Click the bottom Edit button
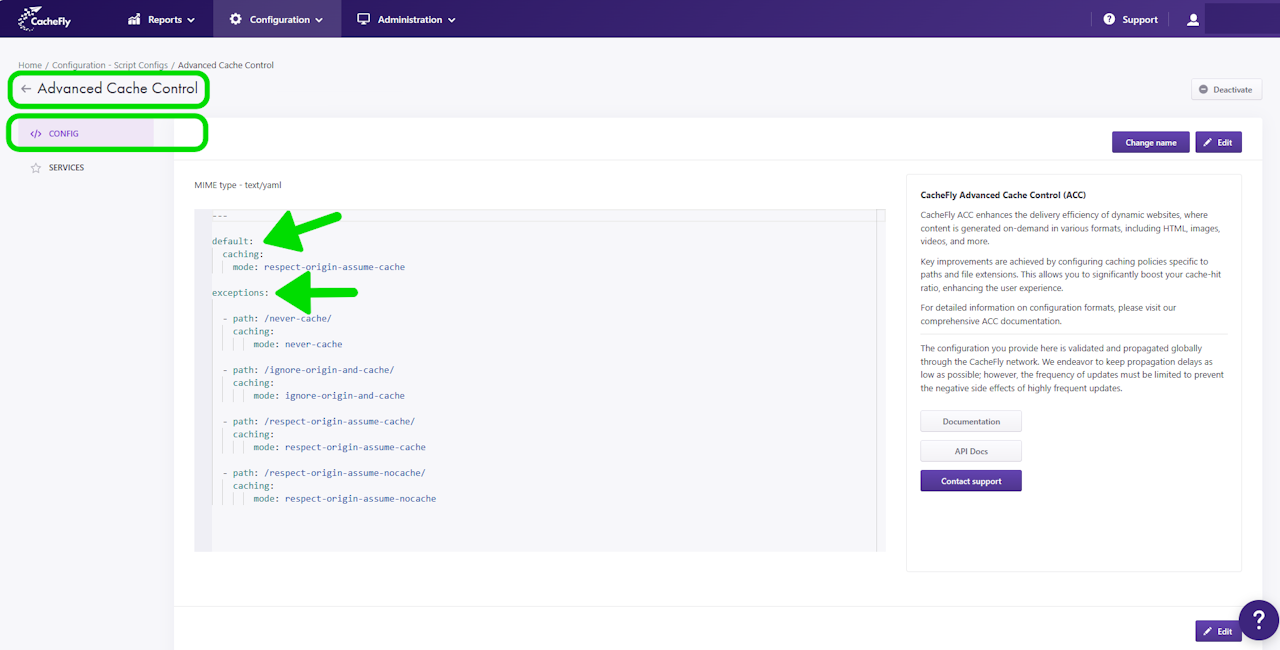 (1218, 631)
